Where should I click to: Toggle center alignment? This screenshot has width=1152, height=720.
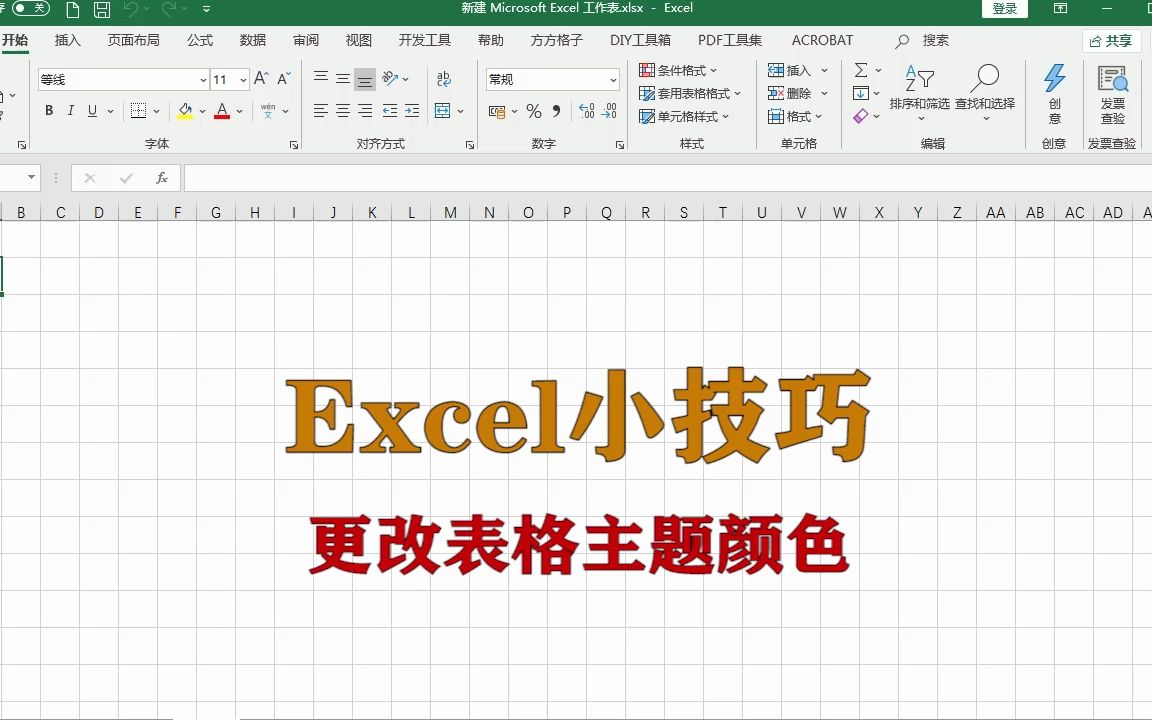click(342, 110)
